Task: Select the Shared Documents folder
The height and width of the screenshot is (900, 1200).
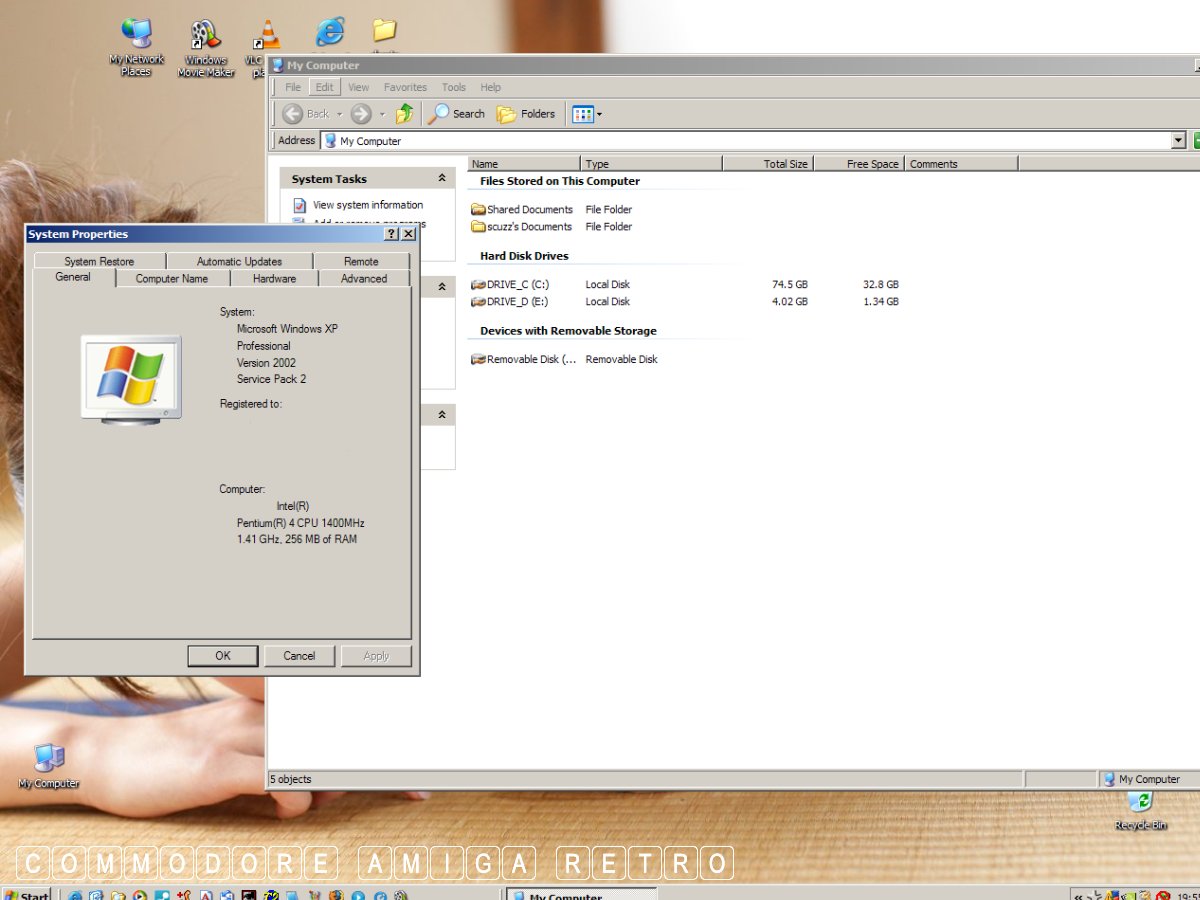Action: point(528,210)
